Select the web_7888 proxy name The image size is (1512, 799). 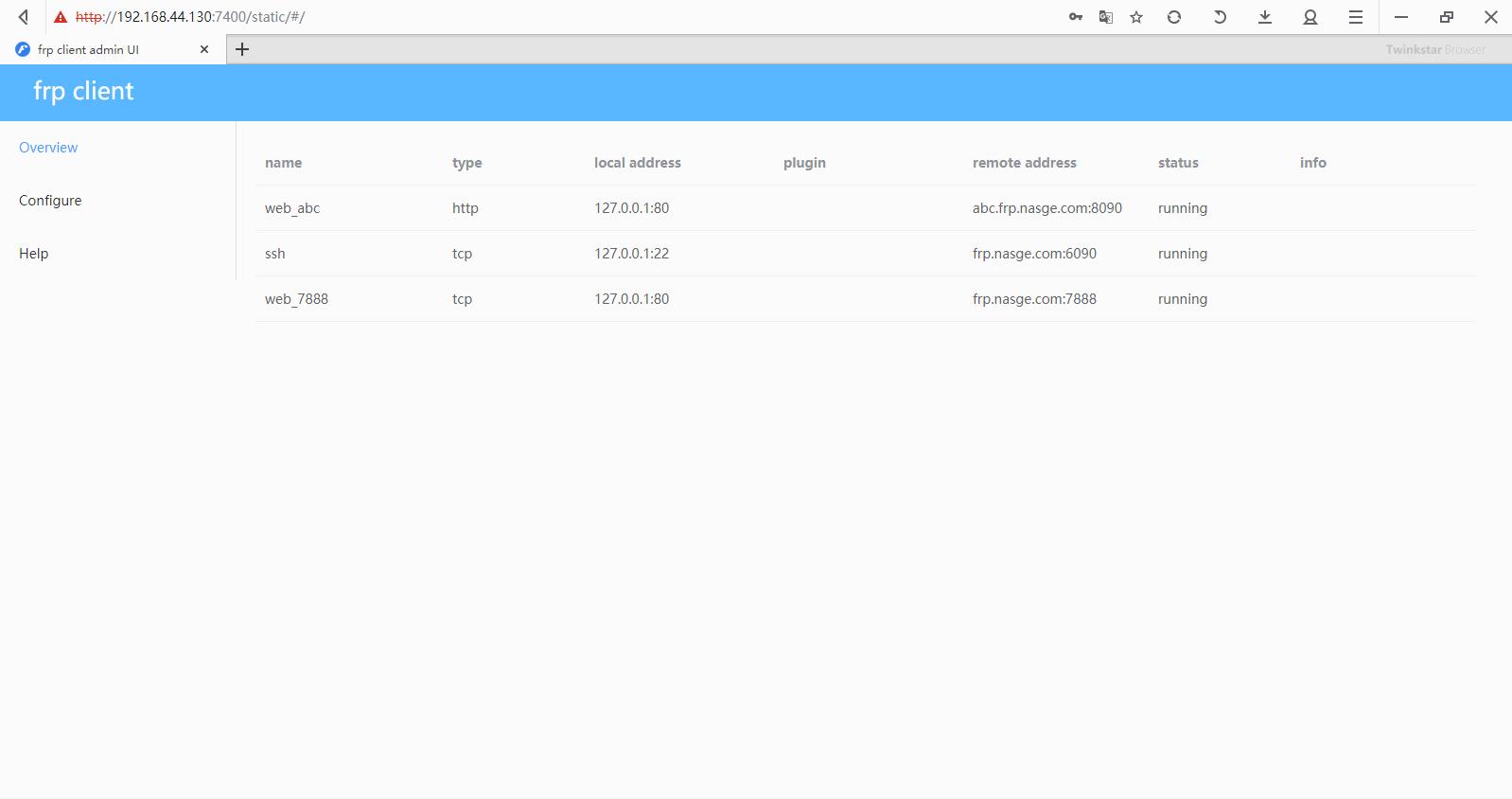[x=296, y=299]
